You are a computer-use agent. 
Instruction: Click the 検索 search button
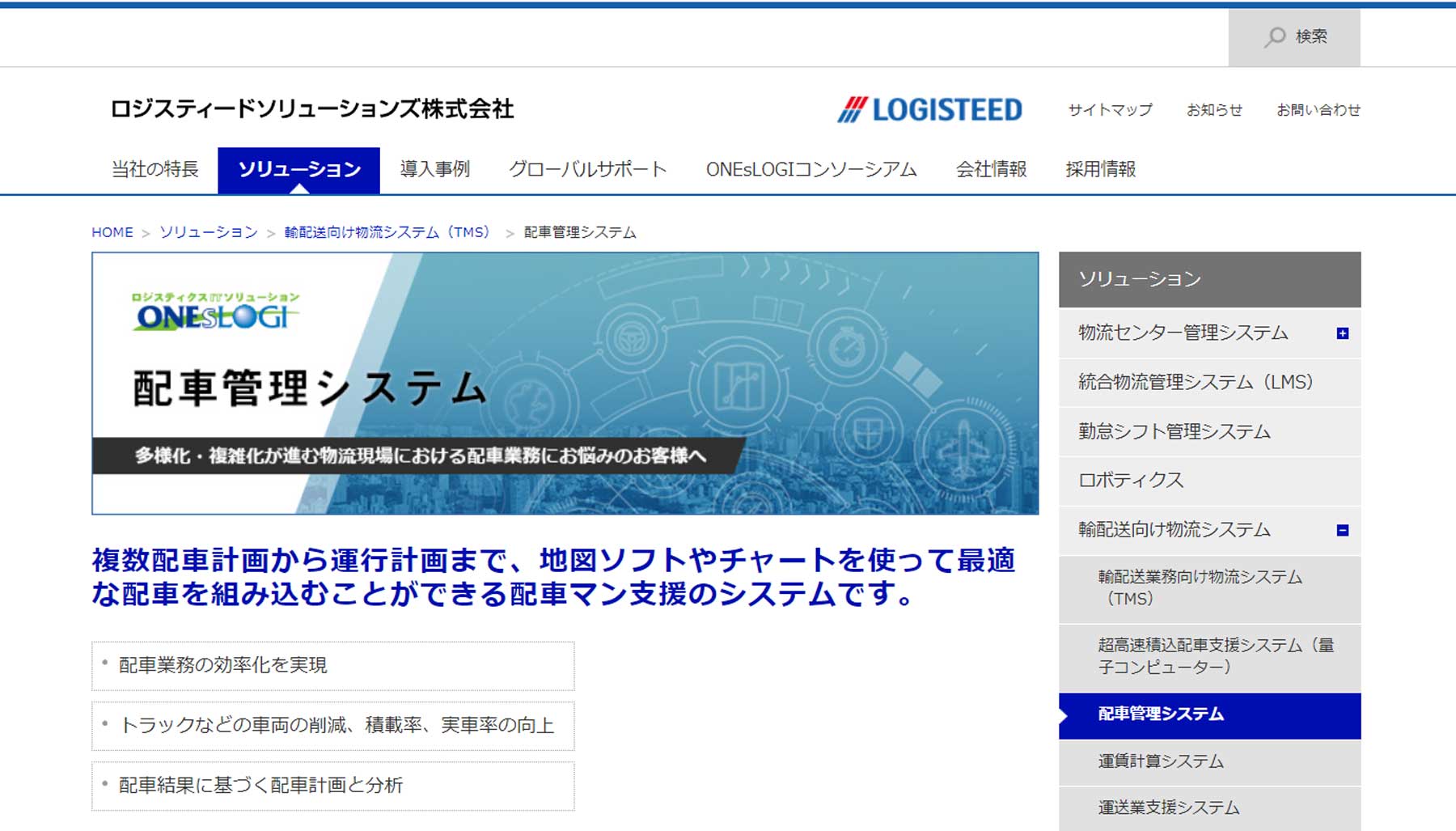(1294, 37)
